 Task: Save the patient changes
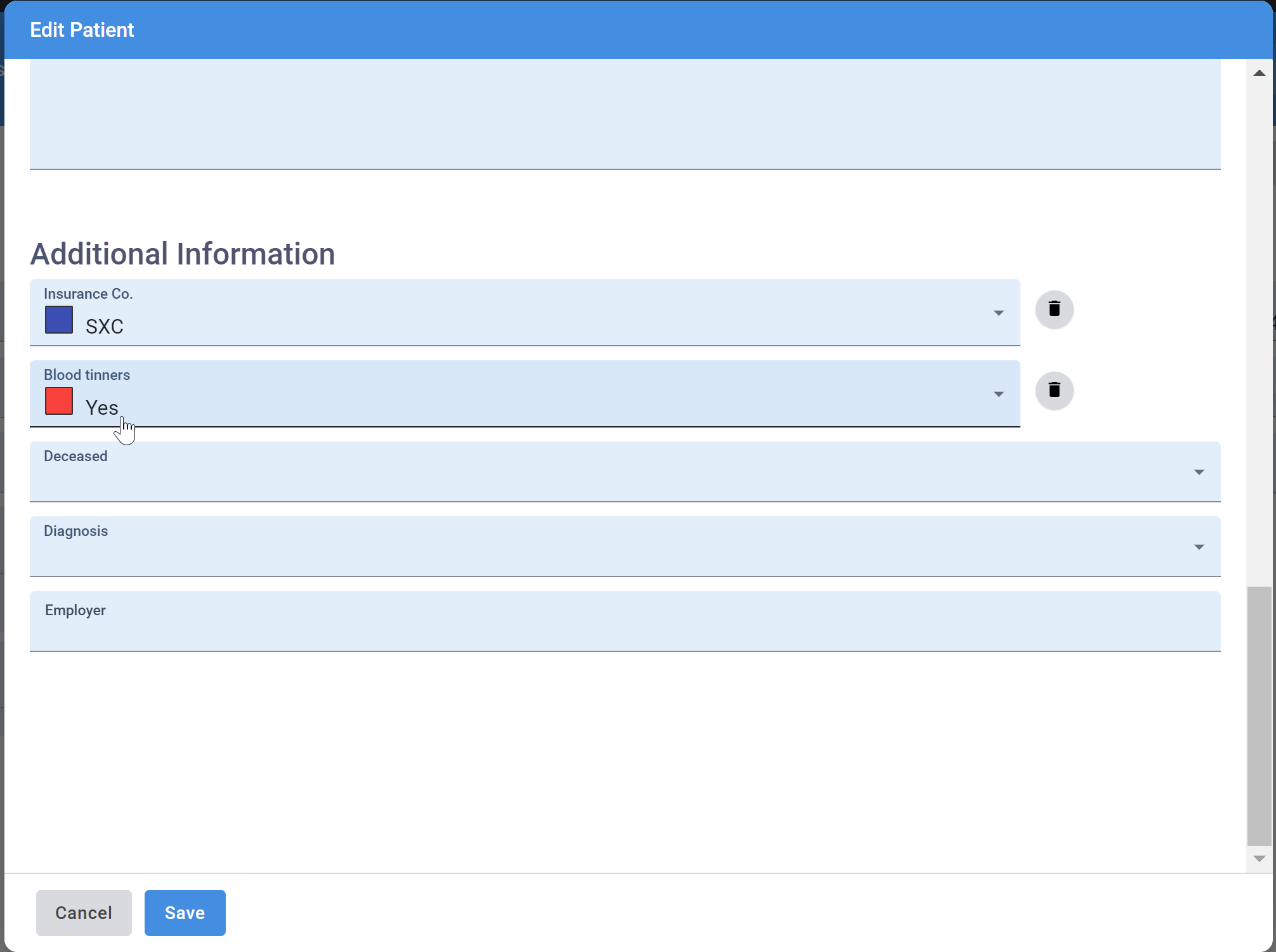[x=185, y=913]
